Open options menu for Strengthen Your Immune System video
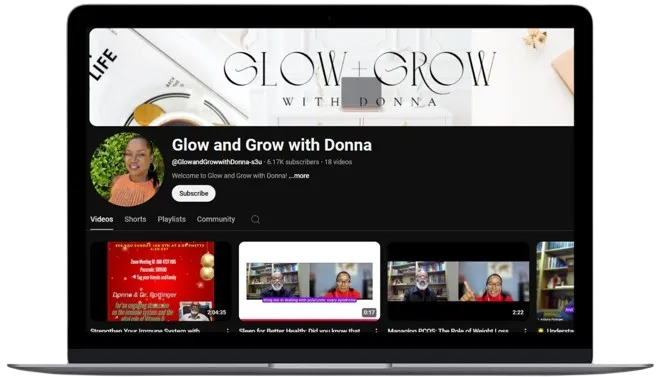This screenshot has width=663, height=377. click(228, 331)
